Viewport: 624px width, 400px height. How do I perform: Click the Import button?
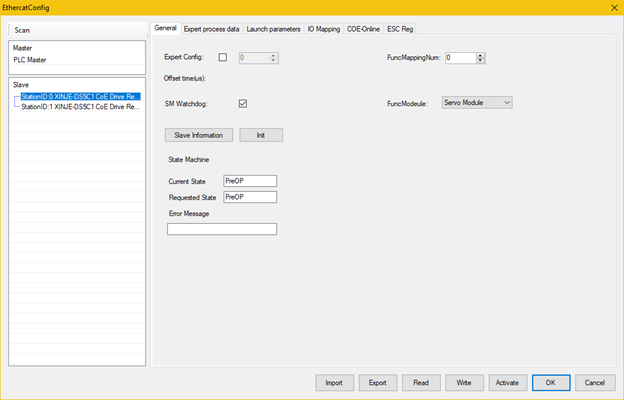tap(334, 382)
